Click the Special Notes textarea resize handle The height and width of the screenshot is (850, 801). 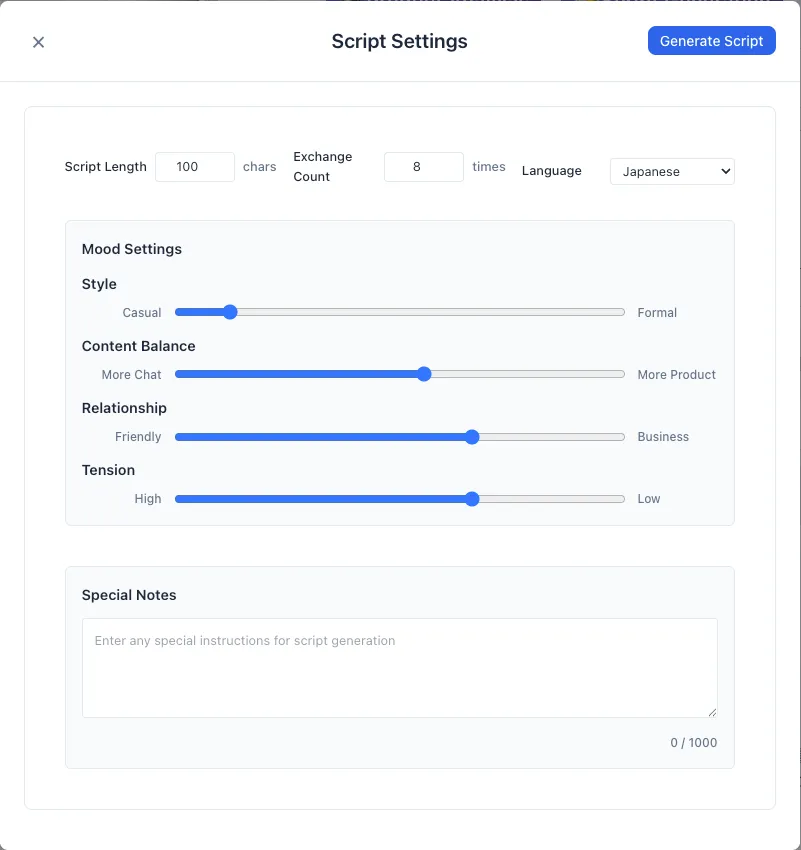point(712,712)
